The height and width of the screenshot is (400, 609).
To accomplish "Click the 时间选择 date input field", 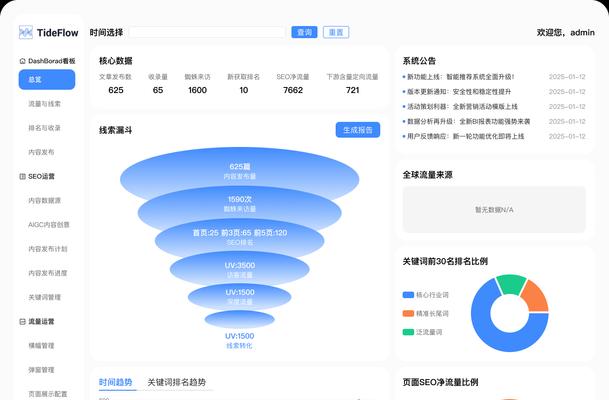I will tap(207, 32).
